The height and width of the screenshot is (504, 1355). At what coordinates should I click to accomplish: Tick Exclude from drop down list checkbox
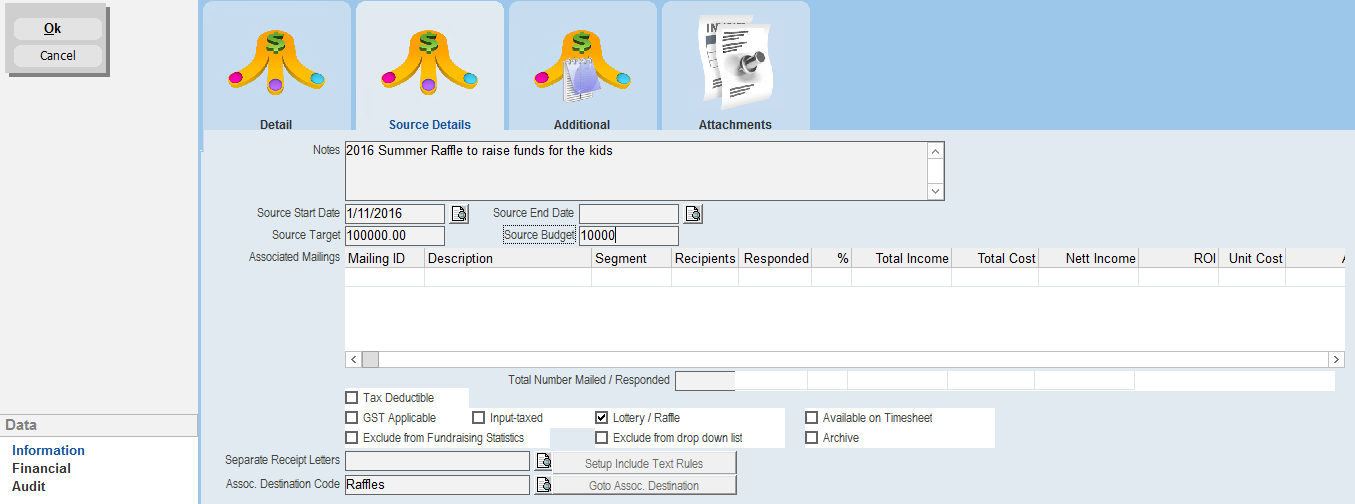pos(602,438)
